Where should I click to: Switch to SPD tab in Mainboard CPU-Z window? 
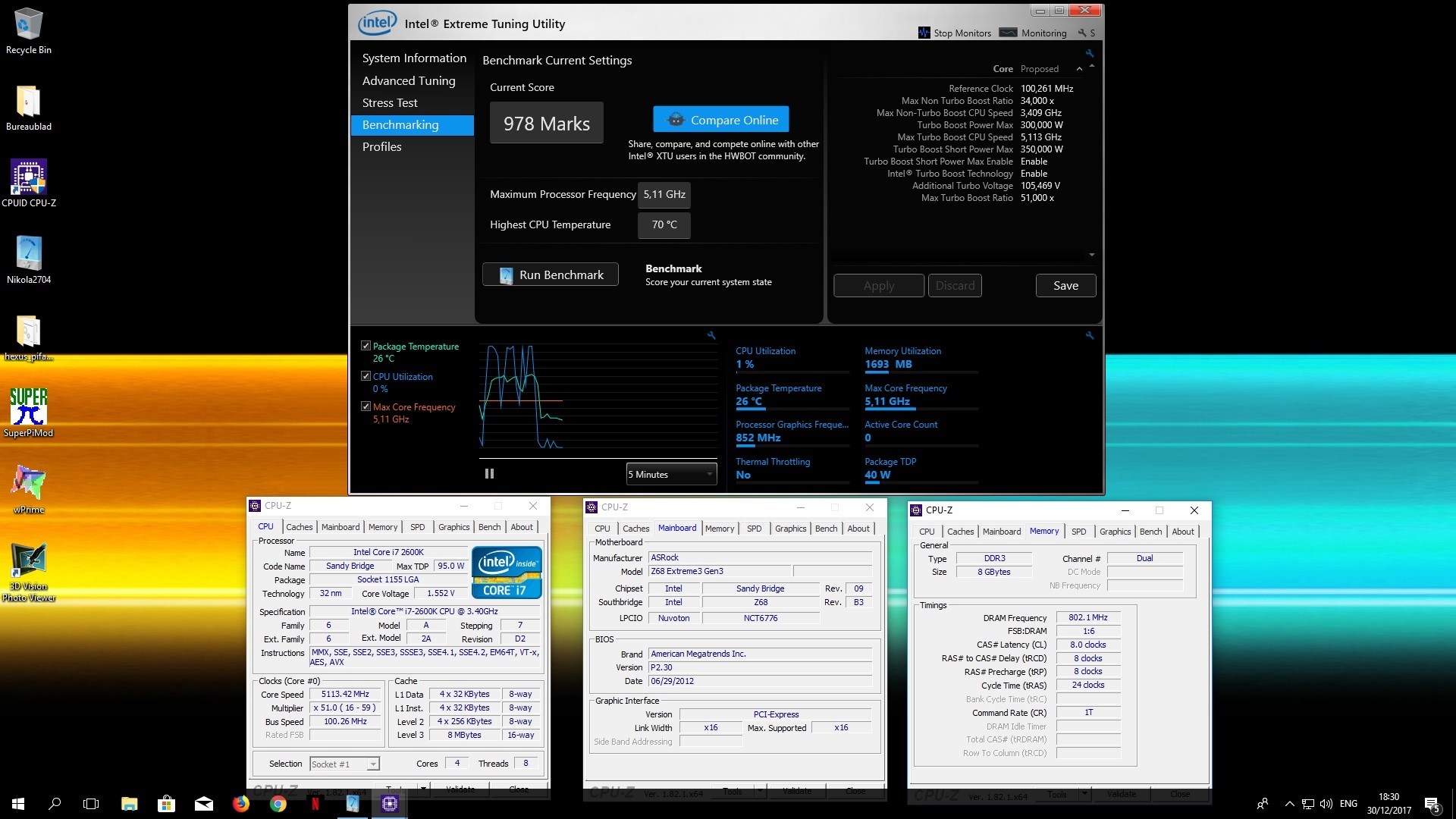[x=754, y=529]
